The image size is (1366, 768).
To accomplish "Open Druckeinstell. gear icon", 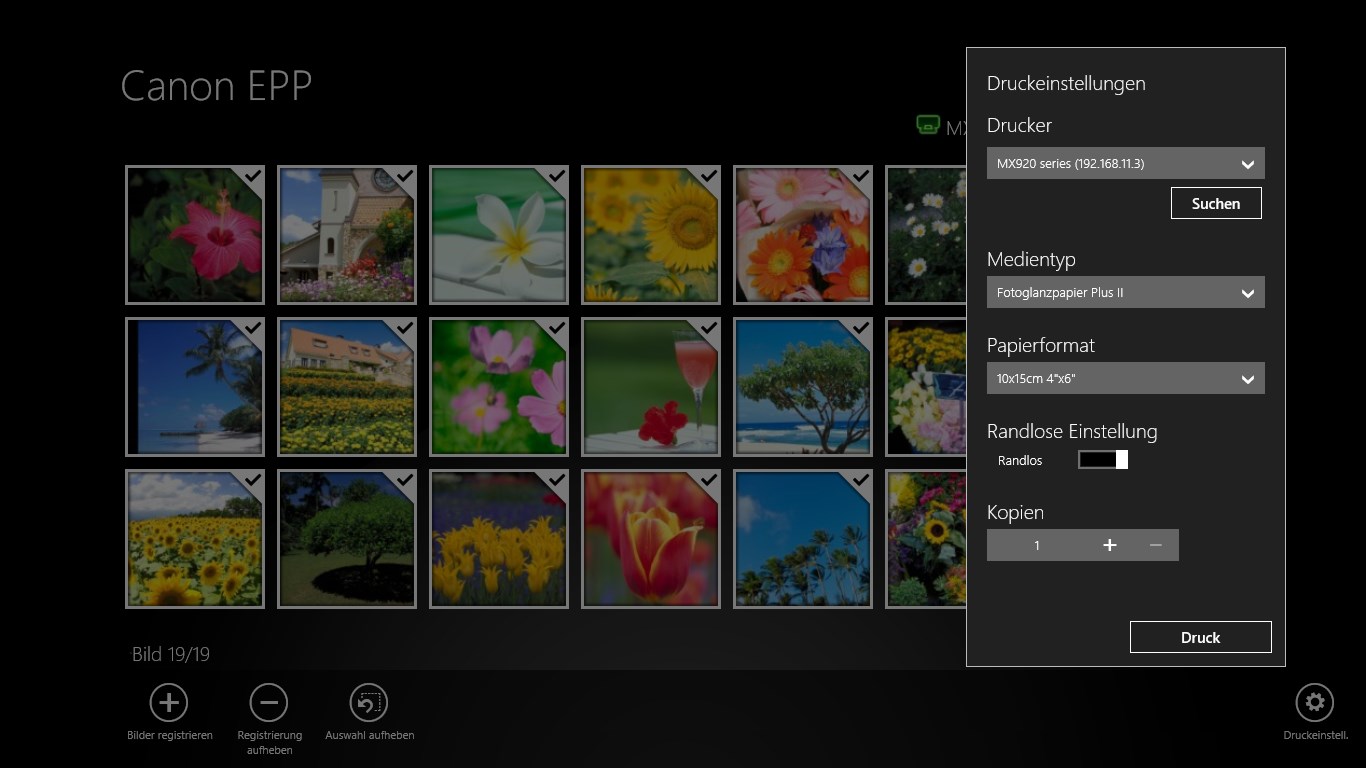I will pos(1315,703).
